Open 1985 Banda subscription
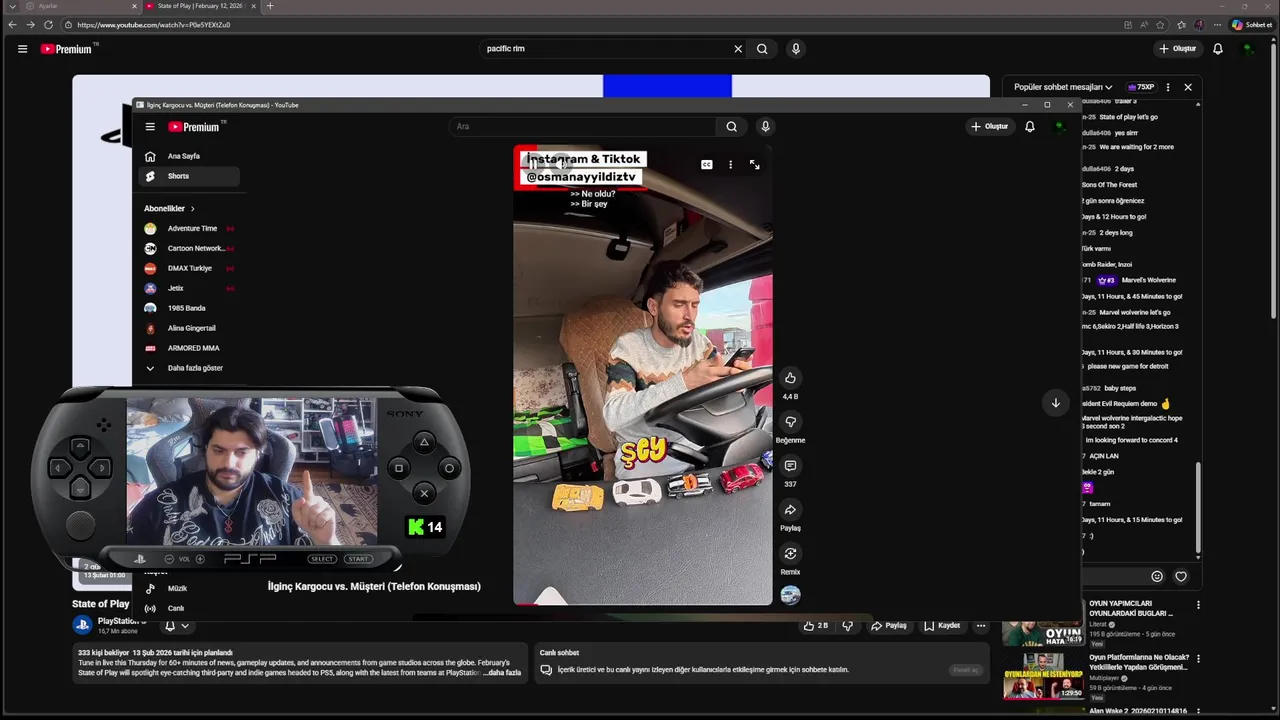This screenshot has height=720, width=1280. point(190,308)
